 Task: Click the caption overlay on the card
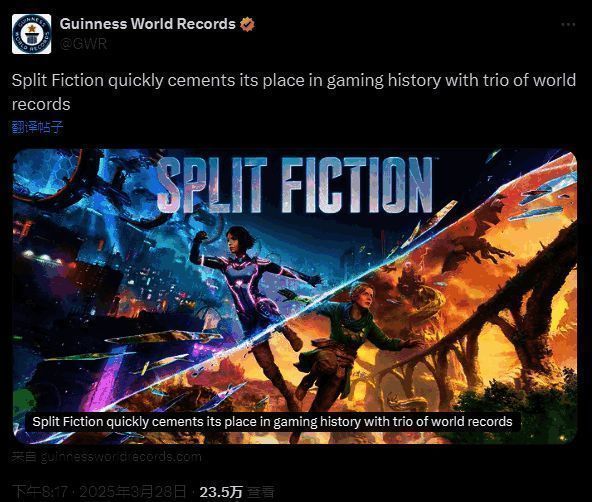point(272,422)
